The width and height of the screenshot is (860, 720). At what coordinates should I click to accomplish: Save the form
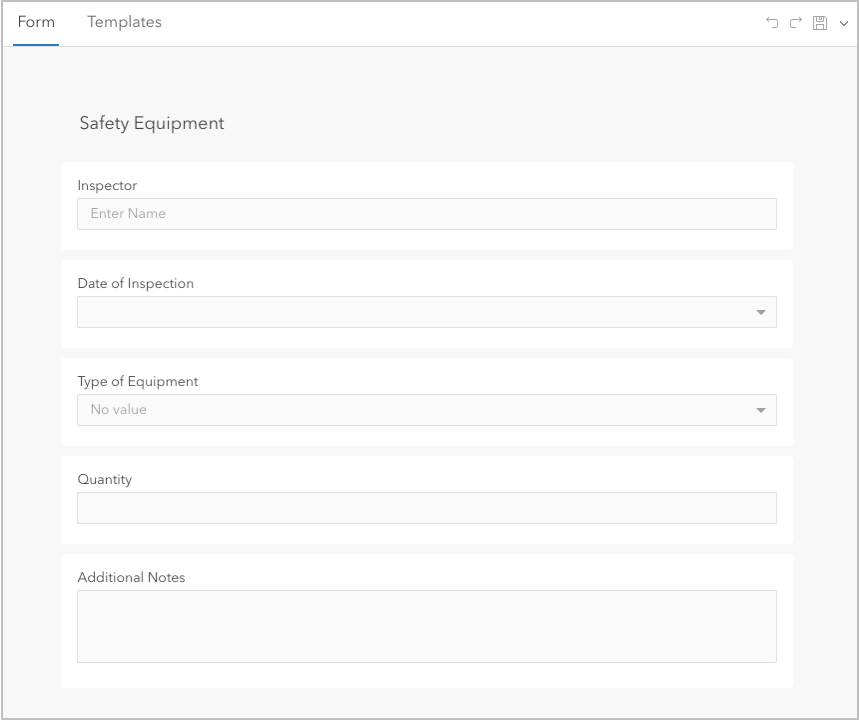[820, 22]
